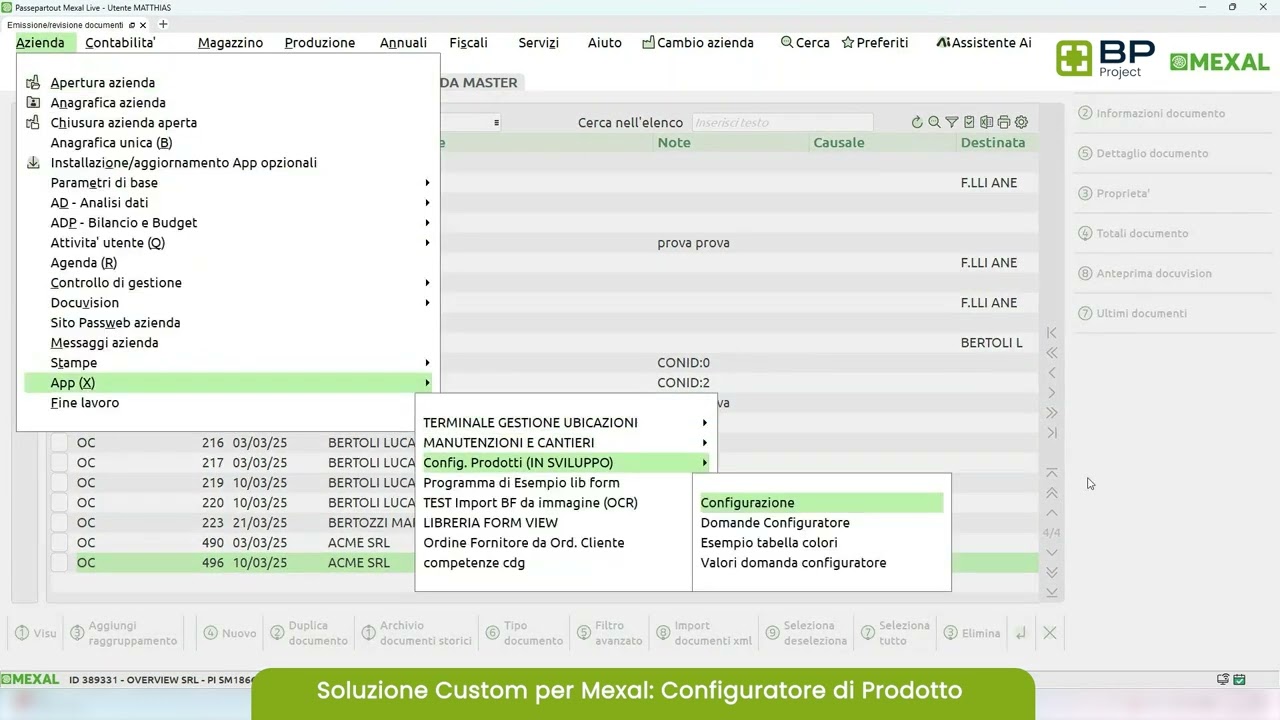This screenshot has width=1280, height=720.
Task: Click the Elimina button in bottom bar
Action: (971, 633)
